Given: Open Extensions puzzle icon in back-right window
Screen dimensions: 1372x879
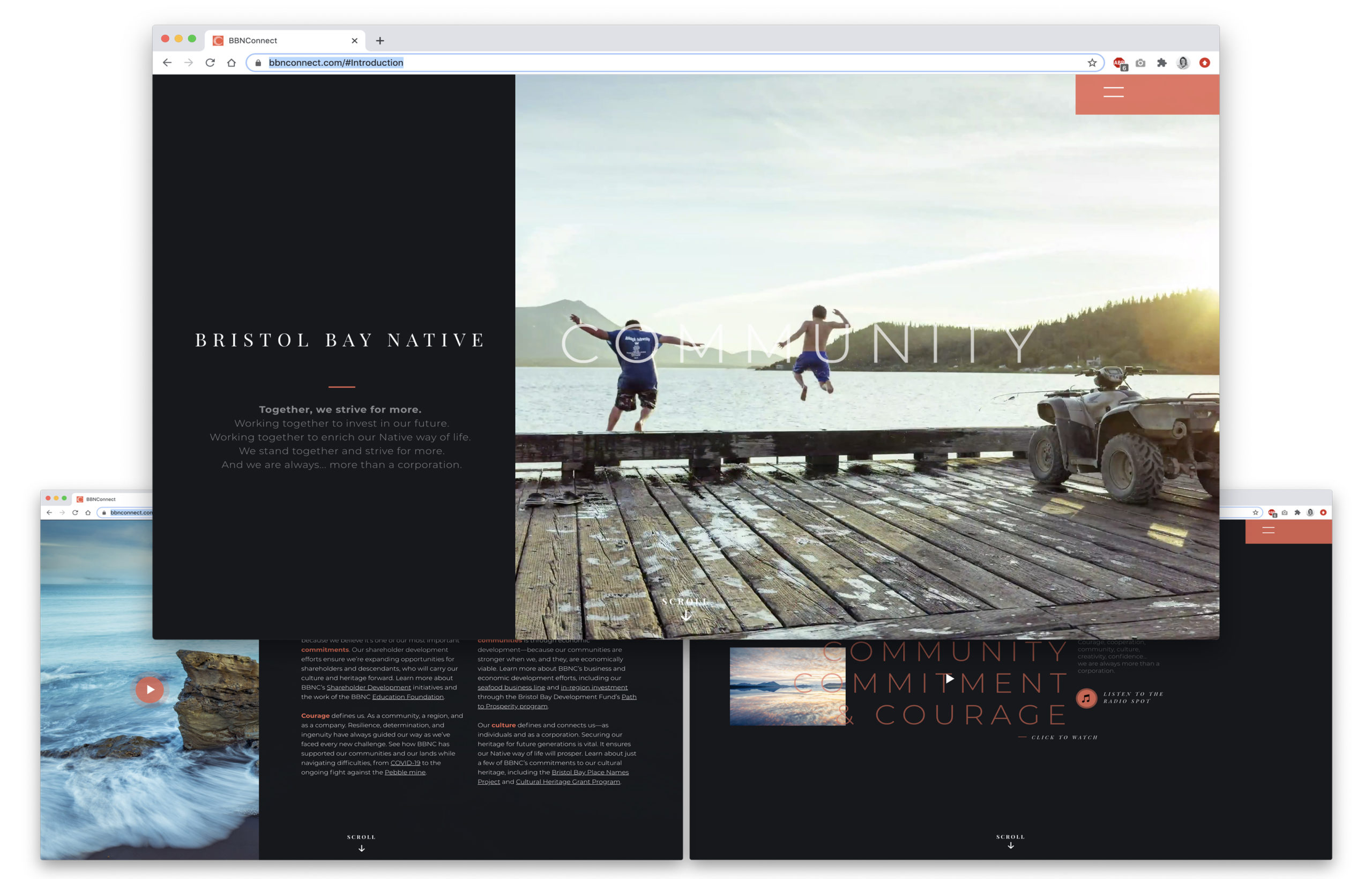Looking at the screenshot, I should click(1297, 512).
